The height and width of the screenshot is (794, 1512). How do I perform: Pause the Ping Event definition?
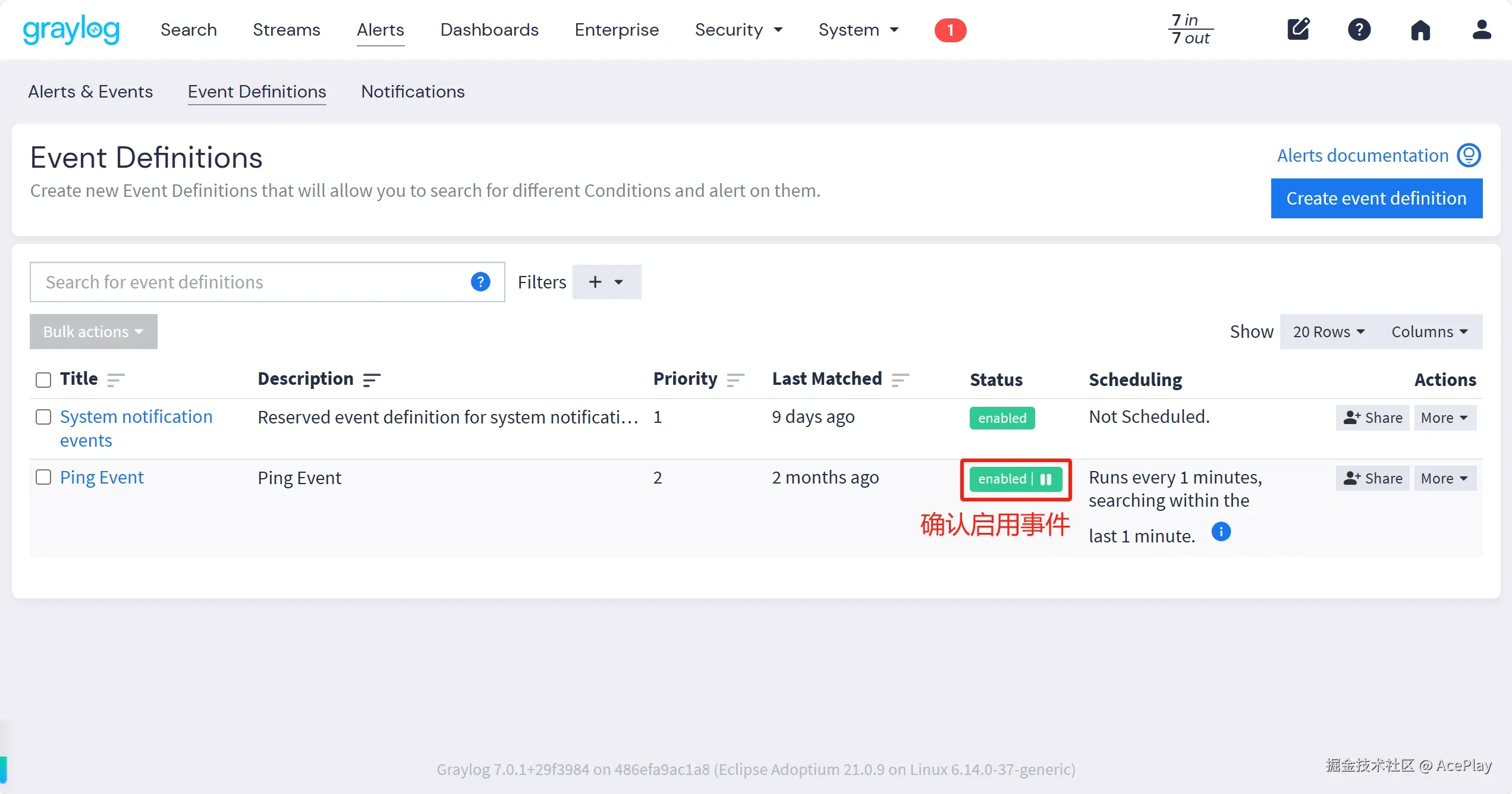[1046, 479]
